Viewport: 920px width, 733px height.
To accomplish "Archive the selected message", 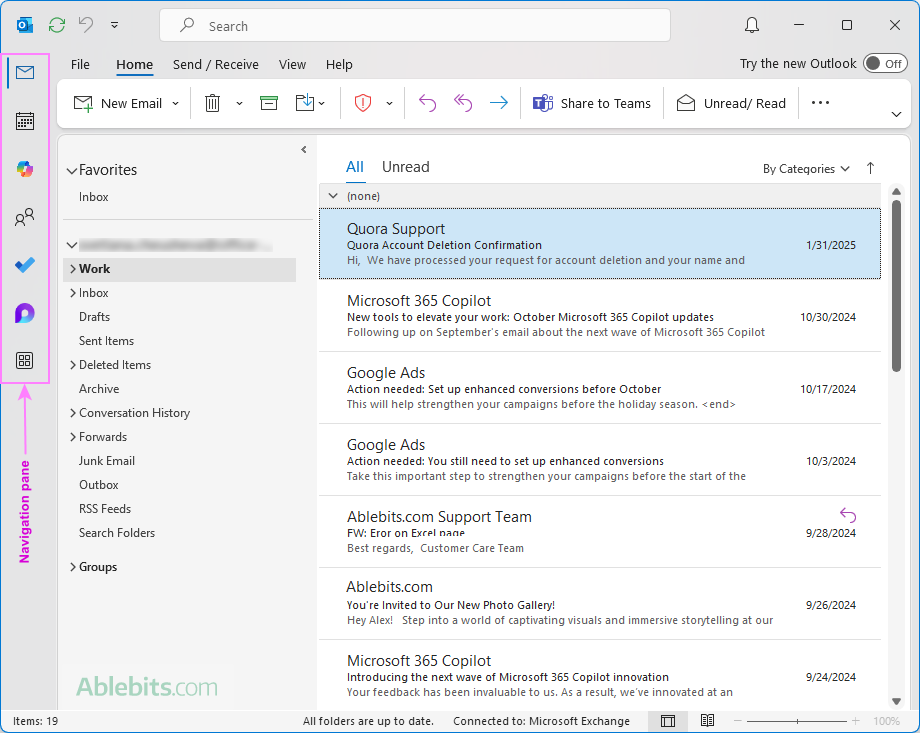I will [268, 102].
